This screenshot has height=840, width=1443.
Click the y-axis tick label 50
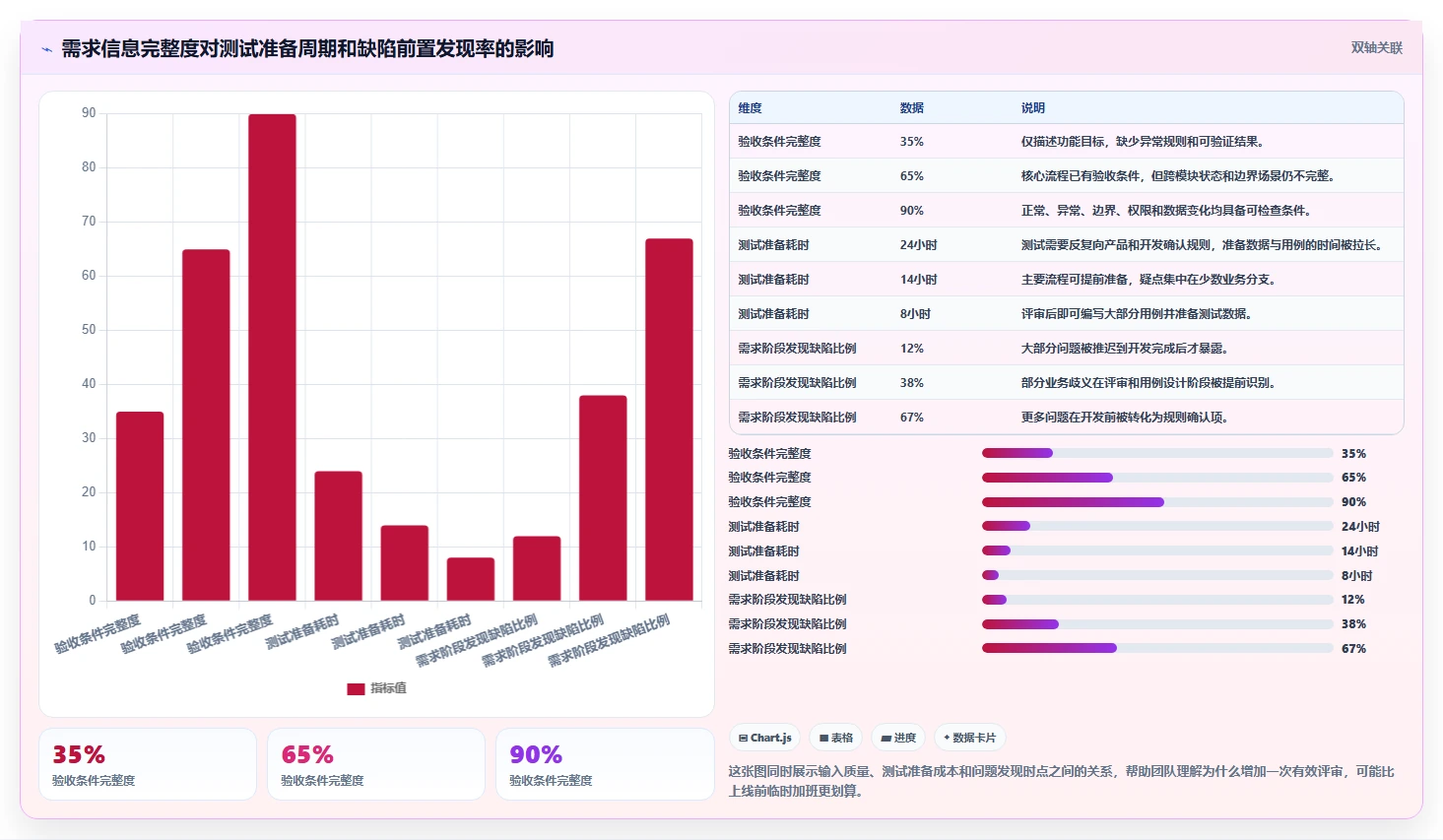89,330
